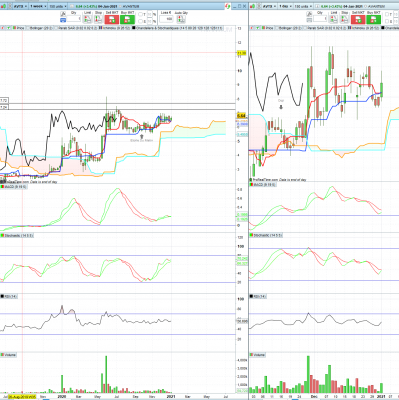Click the red Sell MKT button in the daily chart

click(358, 19)
